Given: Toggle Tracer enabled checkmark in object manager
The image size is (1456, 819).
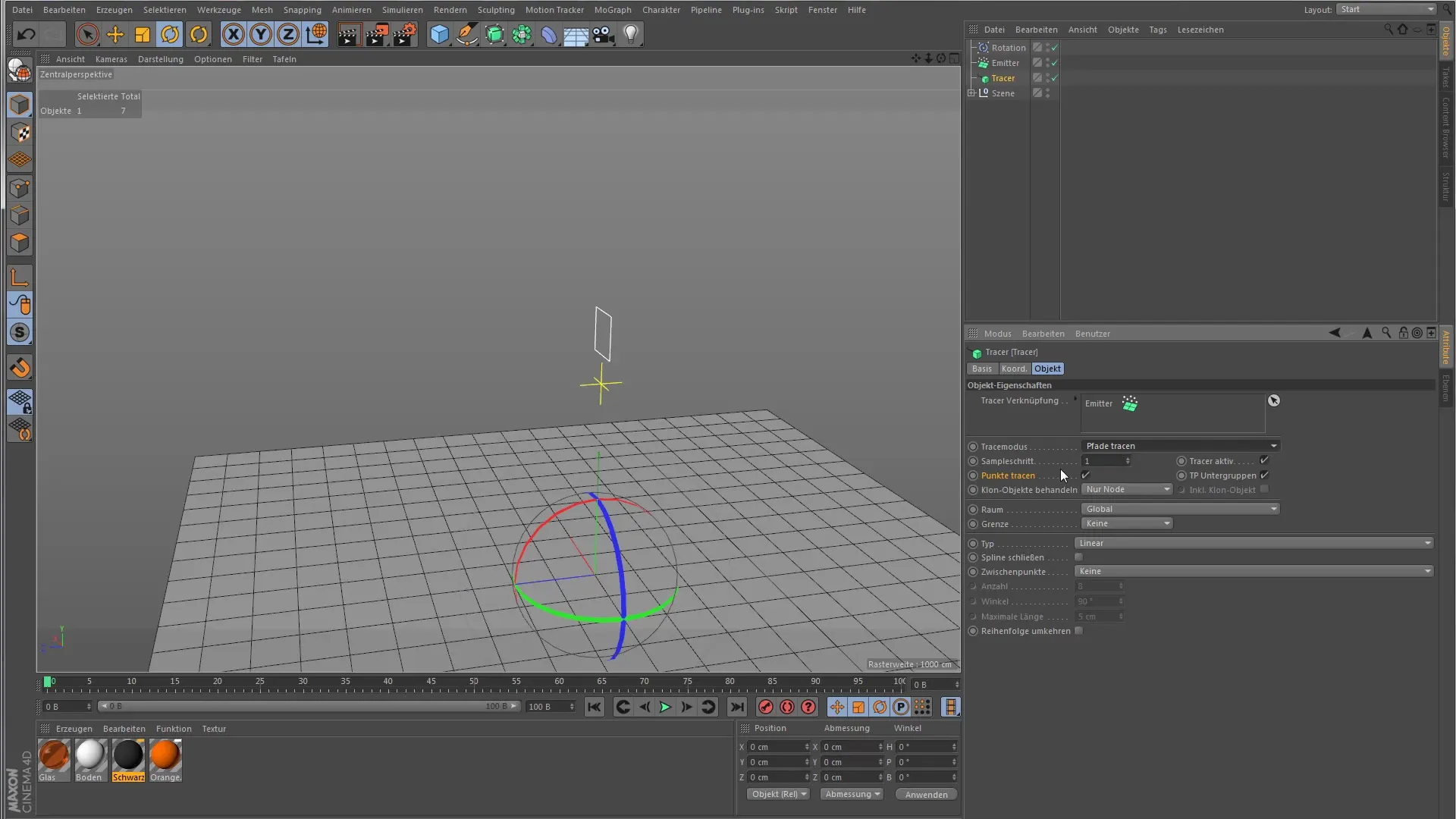Looking at the screenshot, I should click(1054, 78).
